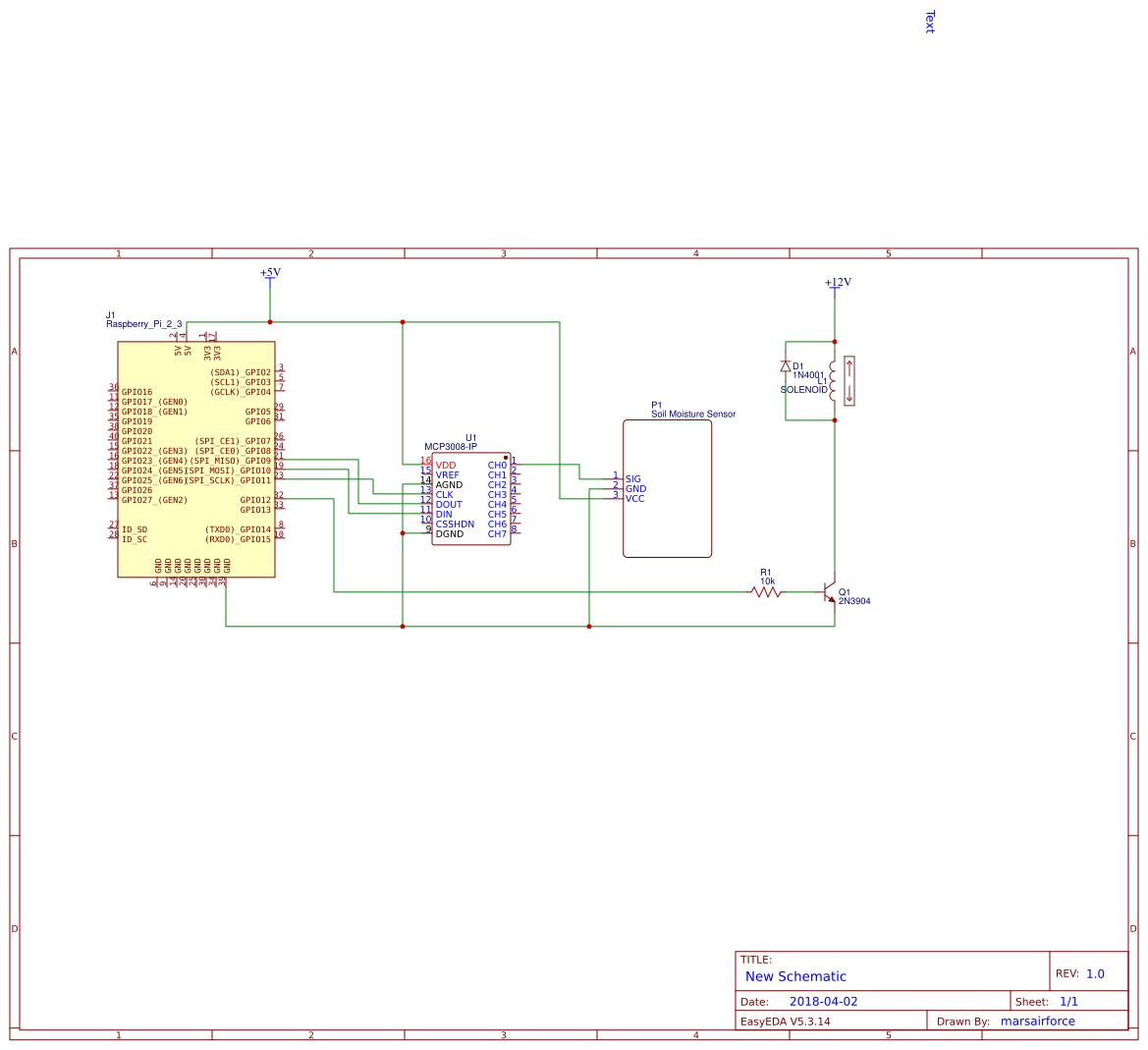Viewport: 1148px width, 1050px height.
Task: Click the Sheet 1/1 label
Action: (x=1066, y=1001)
